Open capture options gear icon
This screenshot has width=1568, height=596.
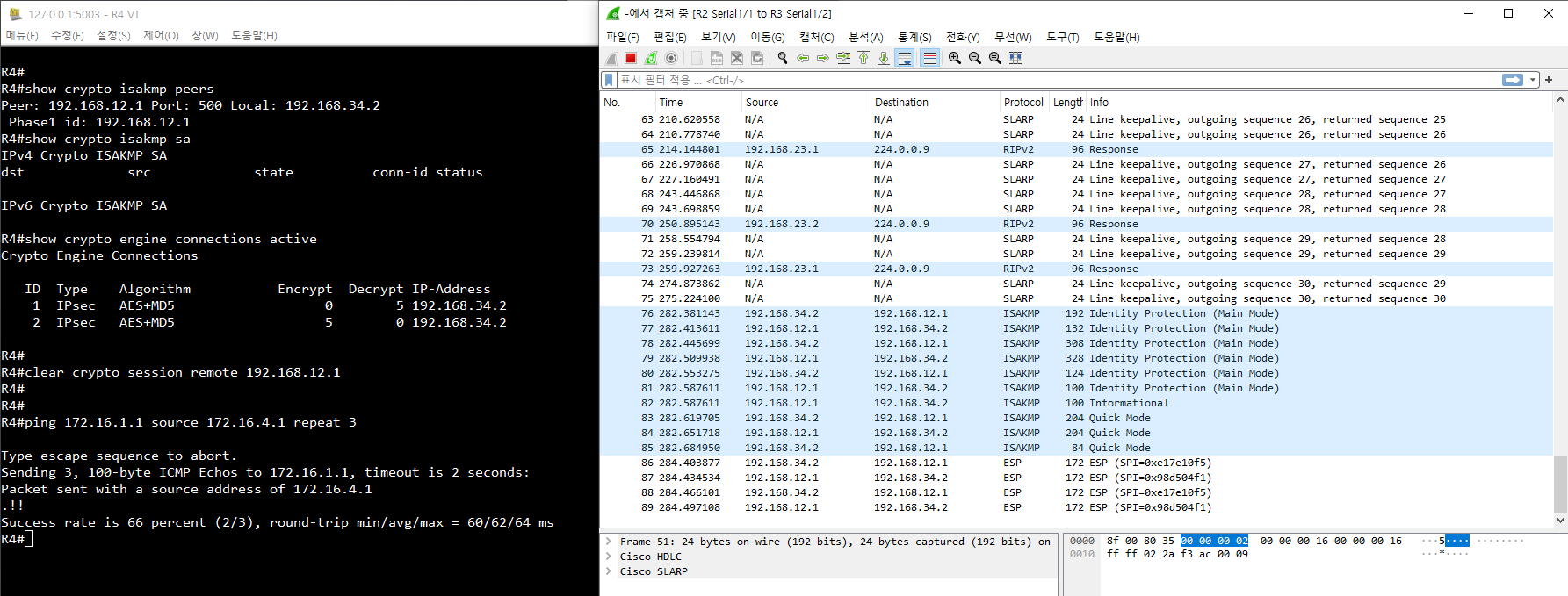pos(671,58)
